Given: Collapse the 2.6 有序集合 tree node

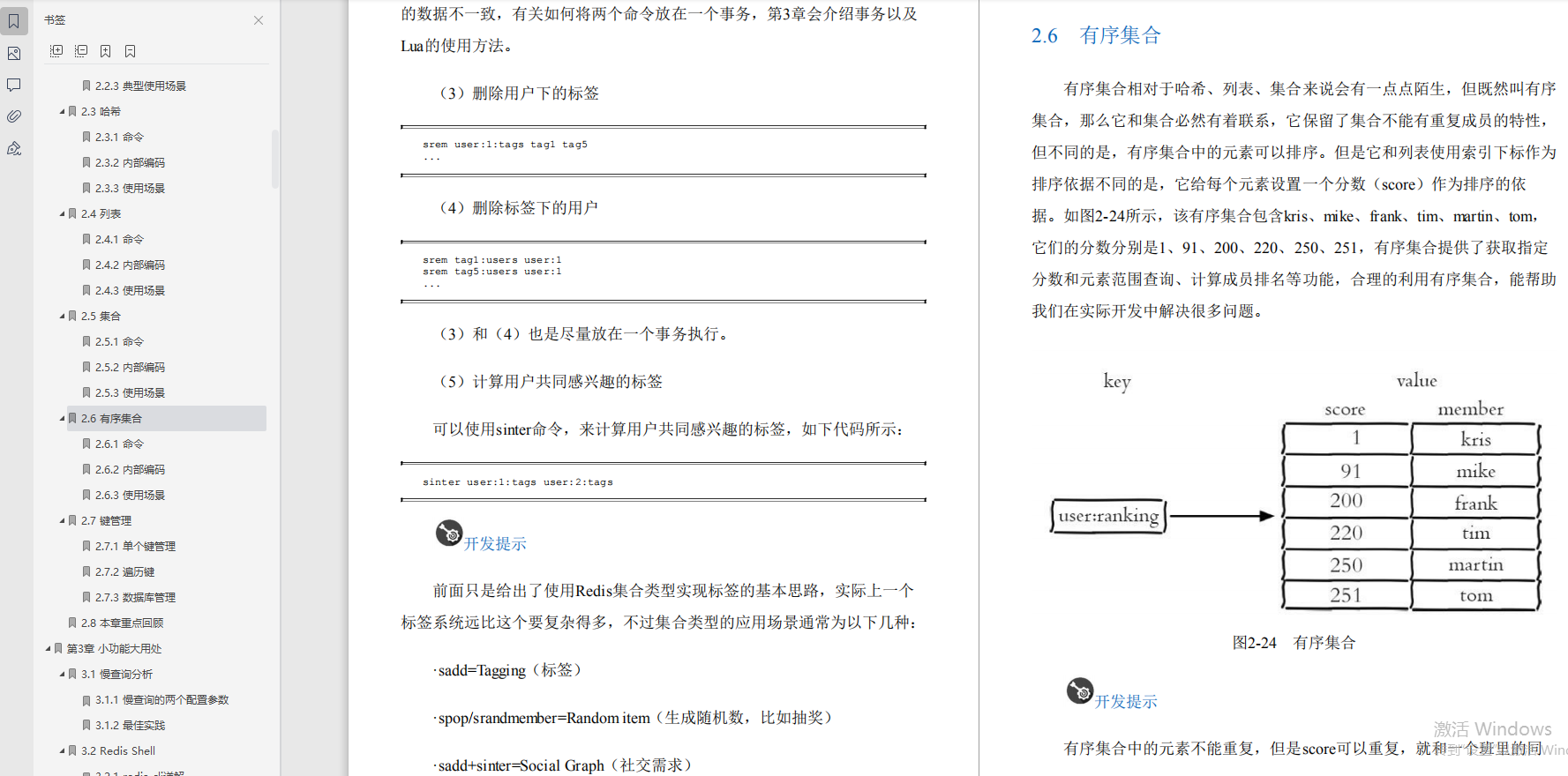Looking at the screenshot, I should [62, 419].
